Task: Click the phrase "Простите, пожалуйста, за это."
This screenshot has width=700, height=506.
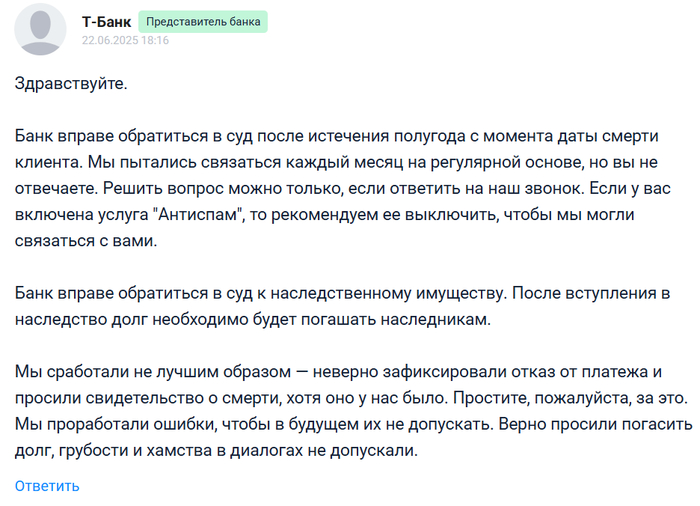Action: 570,398
